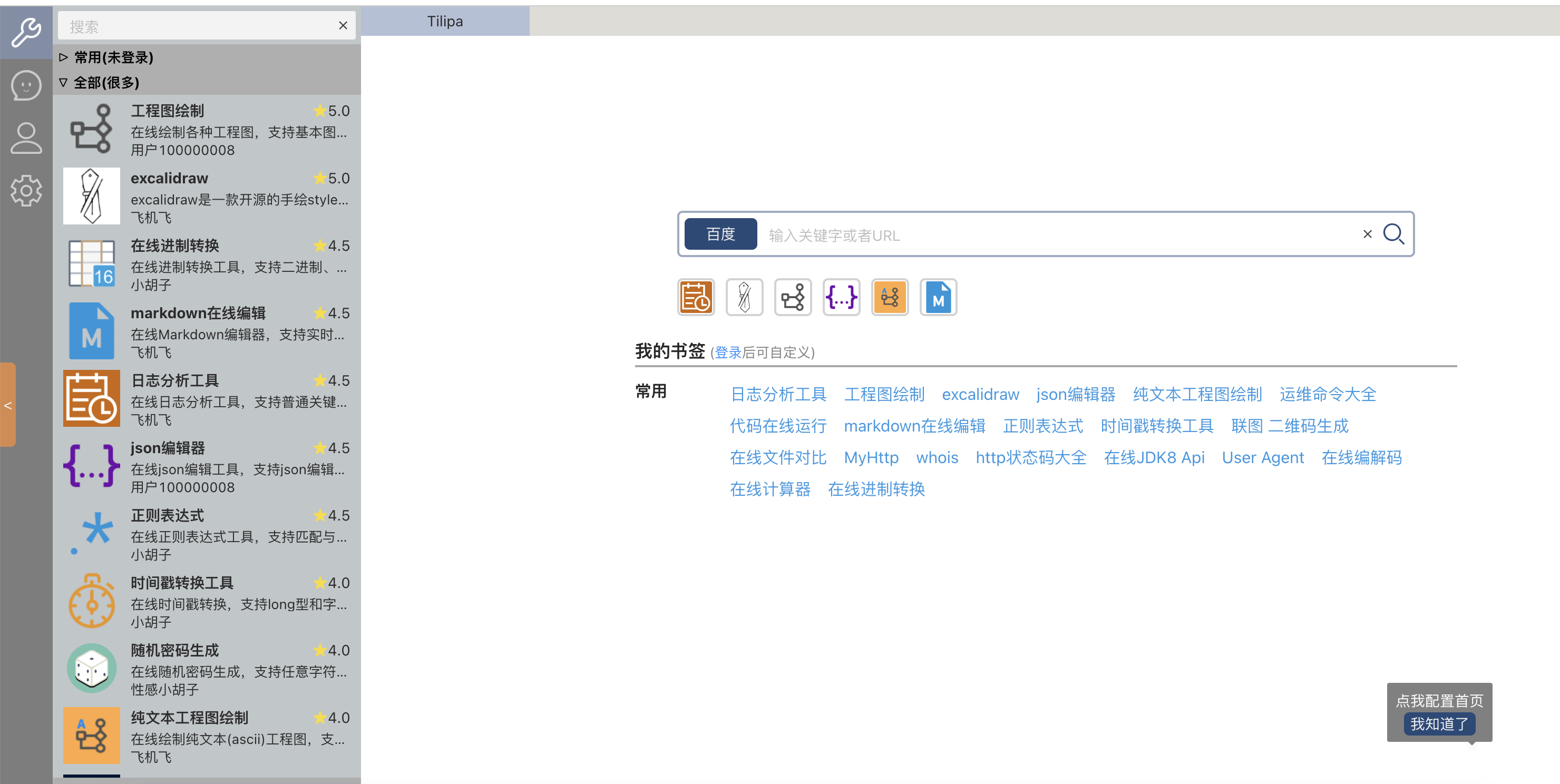Collapse the sidebar with orange arrow handle
This screenshot has height=784, width=1560.
pyautogui.click(x=8, y=405)
